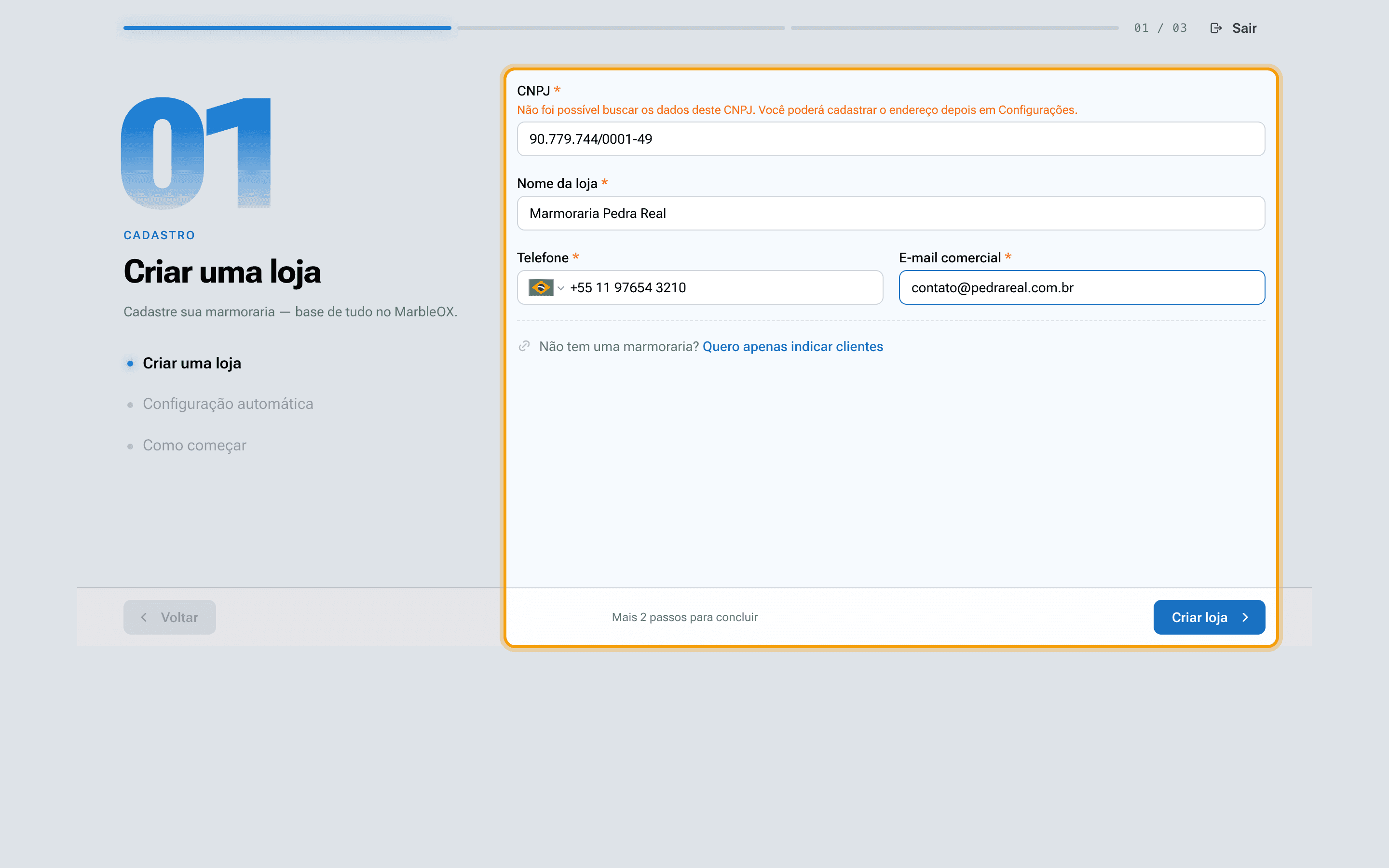Click the 01 / 03 step counter
Screen dimensions: 1389x868
coord(1160,28)
